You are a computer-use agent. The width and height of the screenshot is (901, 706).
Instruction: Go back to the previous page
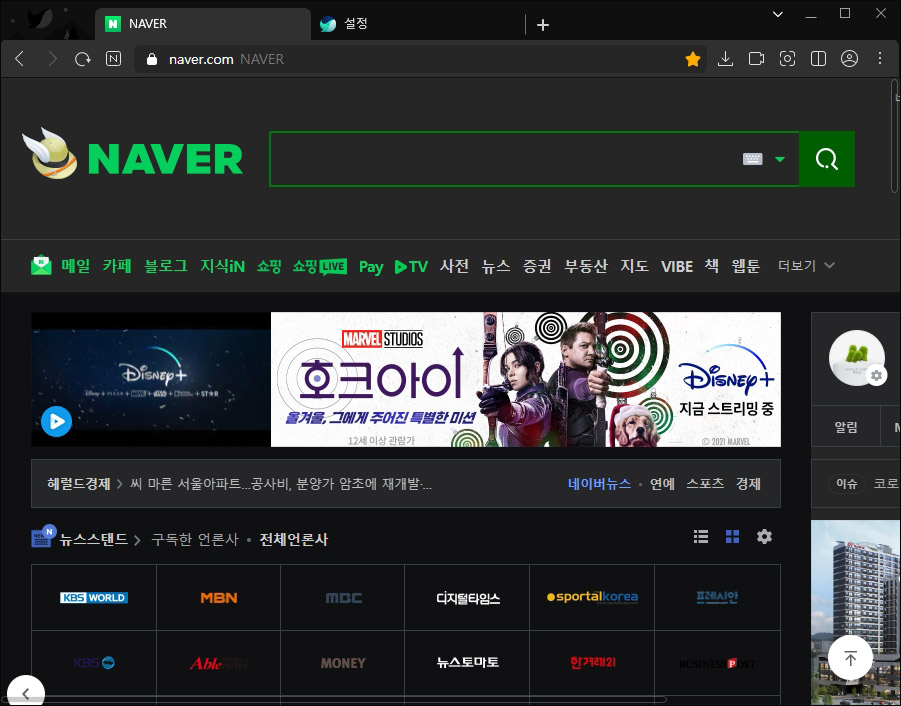(20, 59)
